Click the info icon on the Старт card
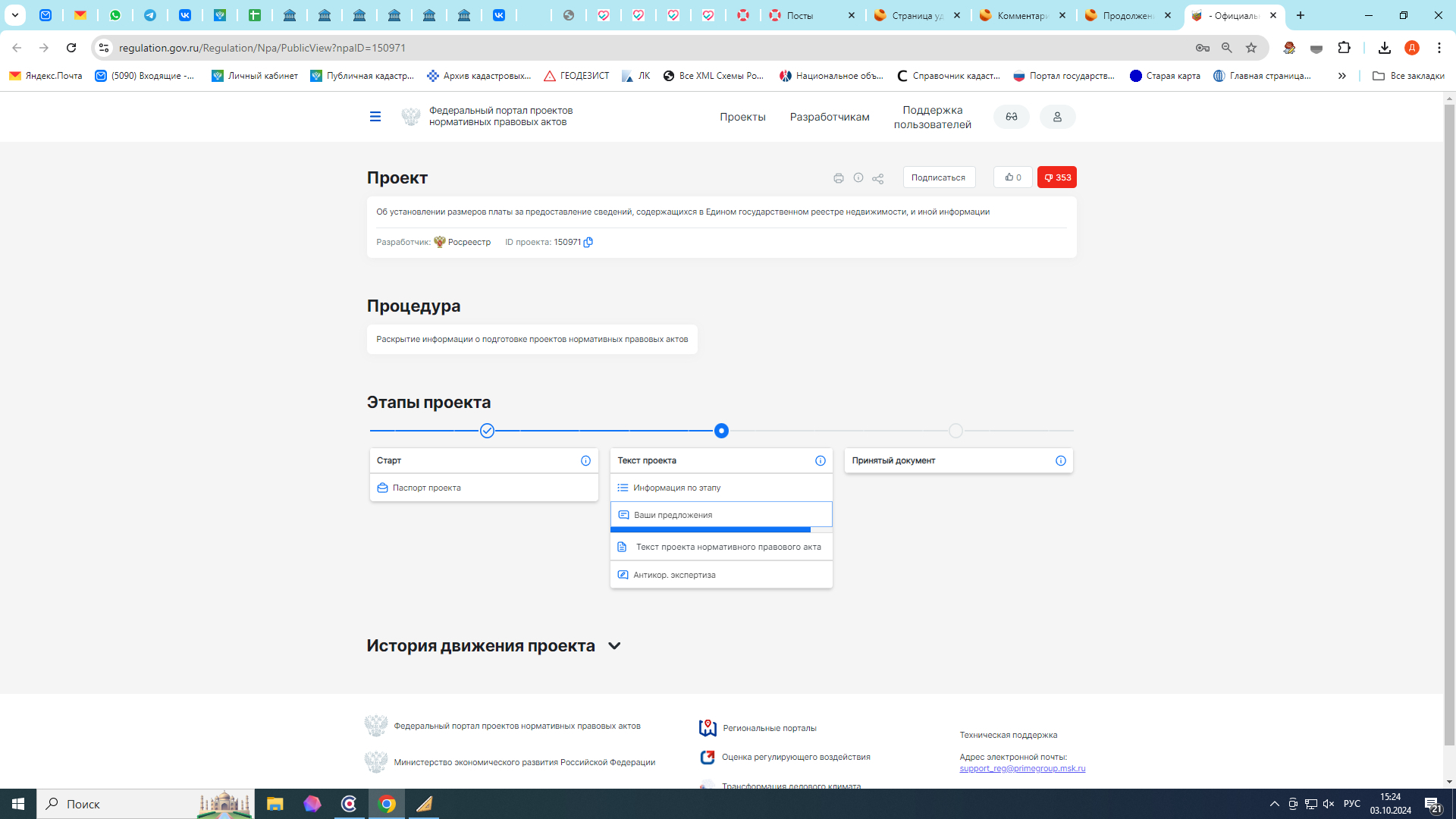1456x819 pixels. point(585,460)
